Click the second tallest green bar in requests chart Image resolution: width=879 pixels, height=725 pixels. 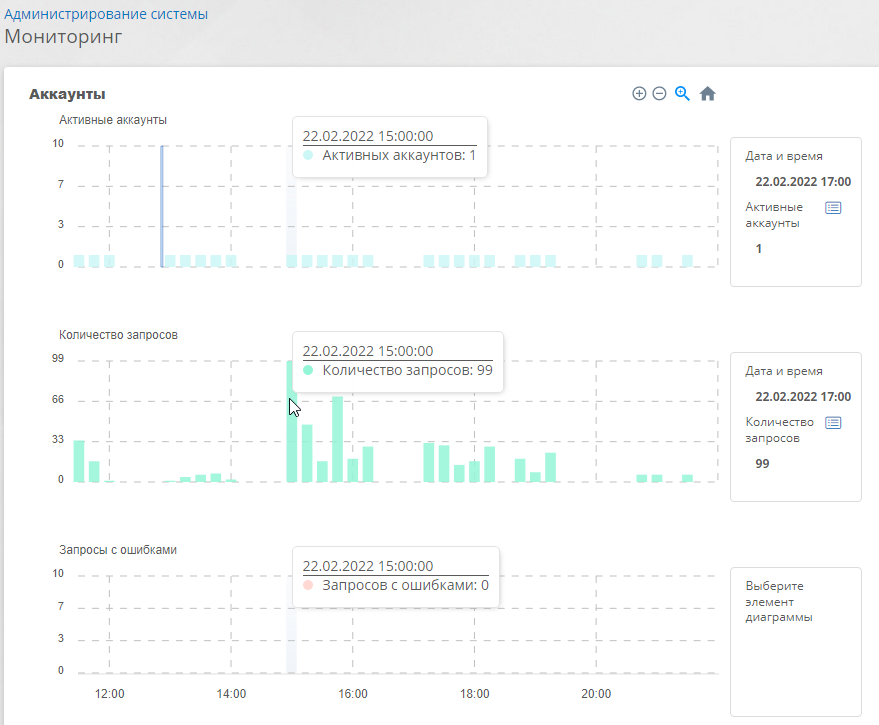(x=337, y=440)
